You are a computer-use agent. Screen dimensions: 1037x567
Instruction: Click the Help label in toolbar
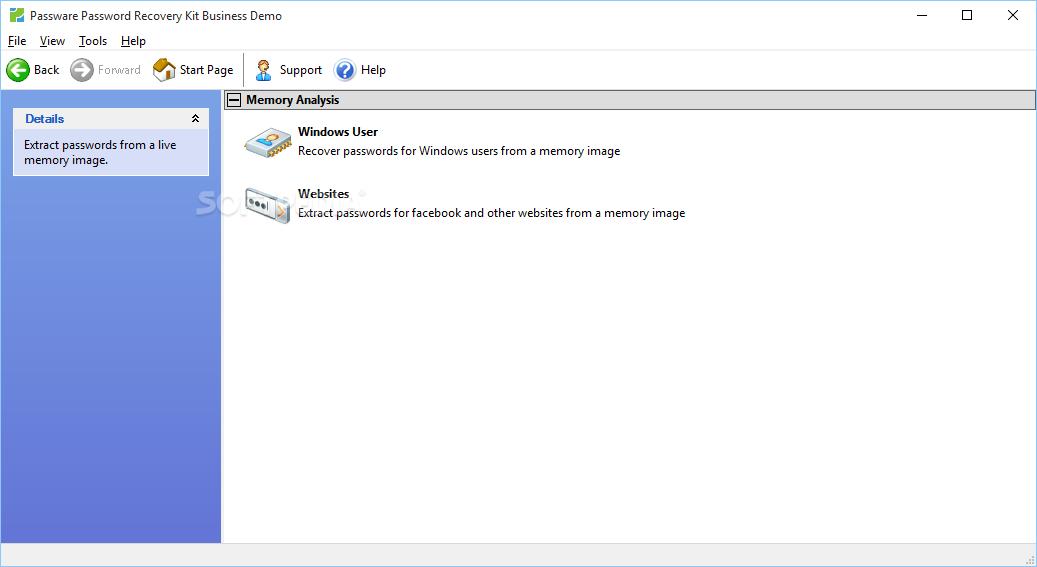coord(373,69)
